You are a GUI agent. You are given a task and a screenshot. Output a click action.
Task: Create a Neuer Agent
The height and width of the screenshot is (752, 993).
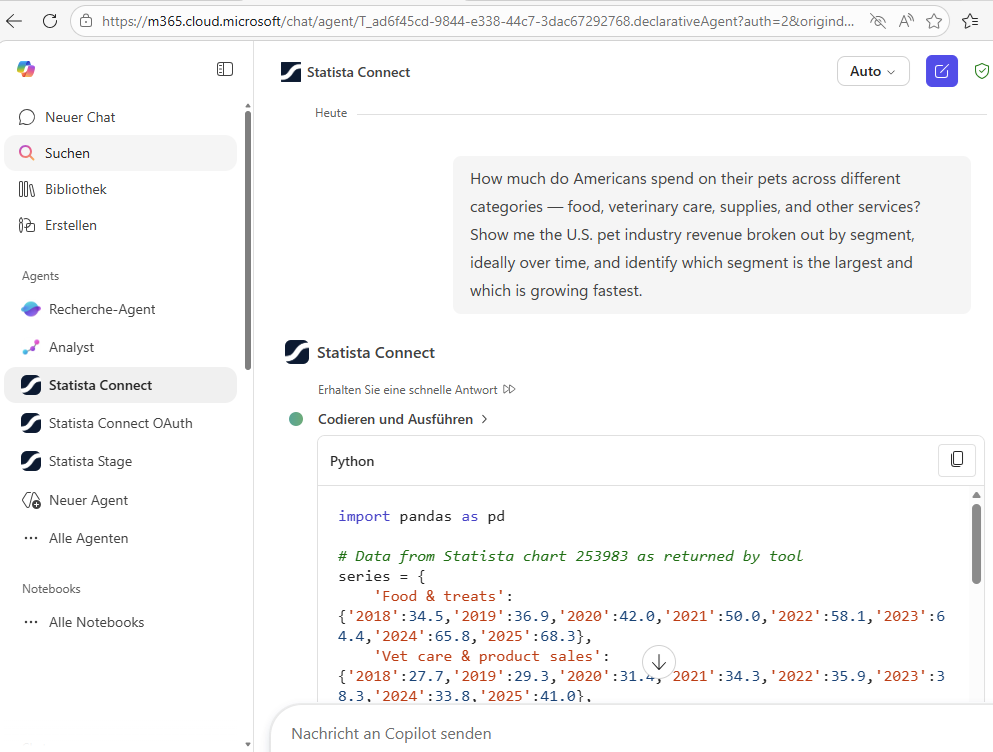(120, 500)
